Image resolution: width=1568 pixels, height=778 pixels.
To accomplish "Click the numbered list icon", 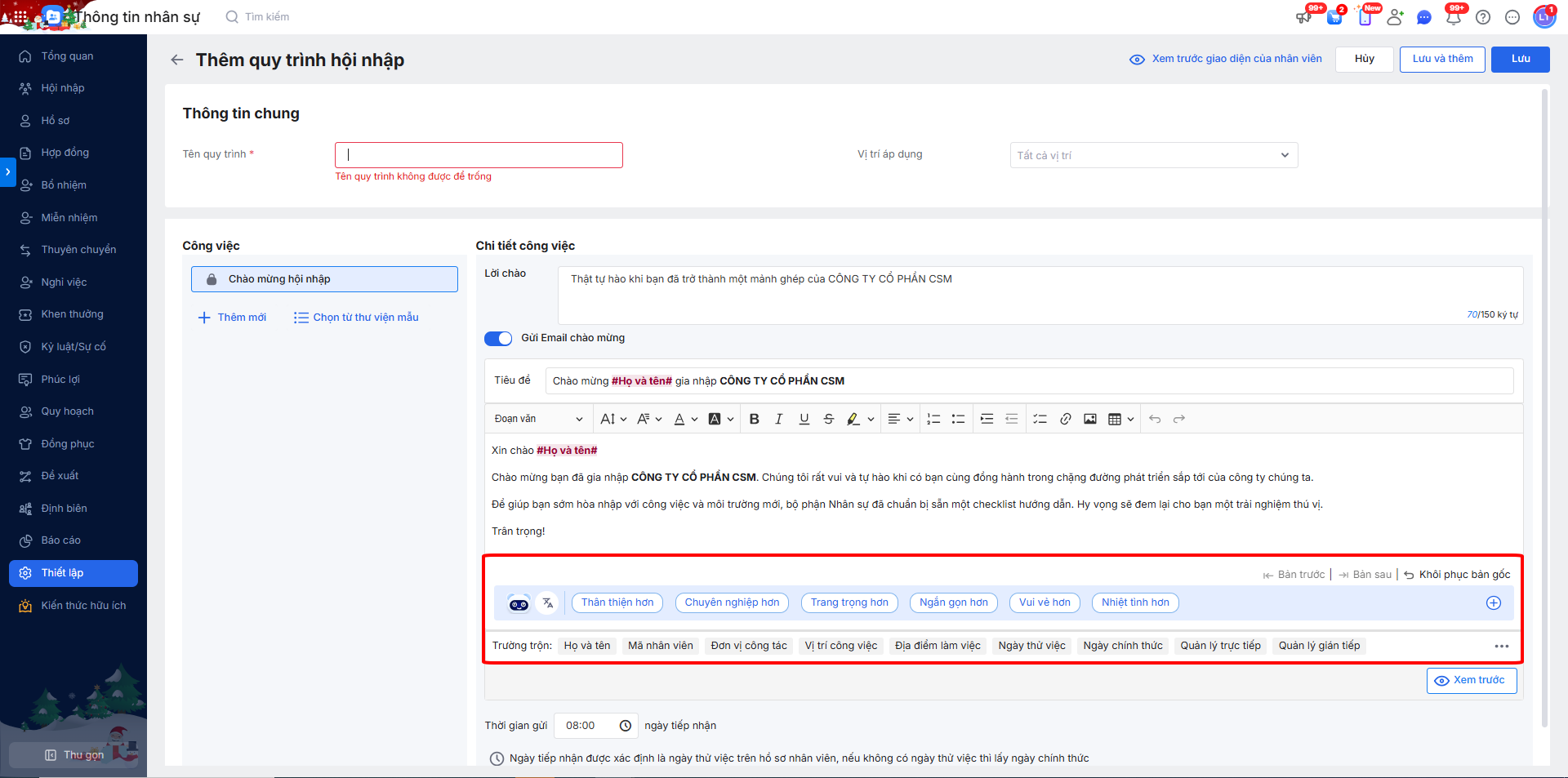I will [933, 419].
